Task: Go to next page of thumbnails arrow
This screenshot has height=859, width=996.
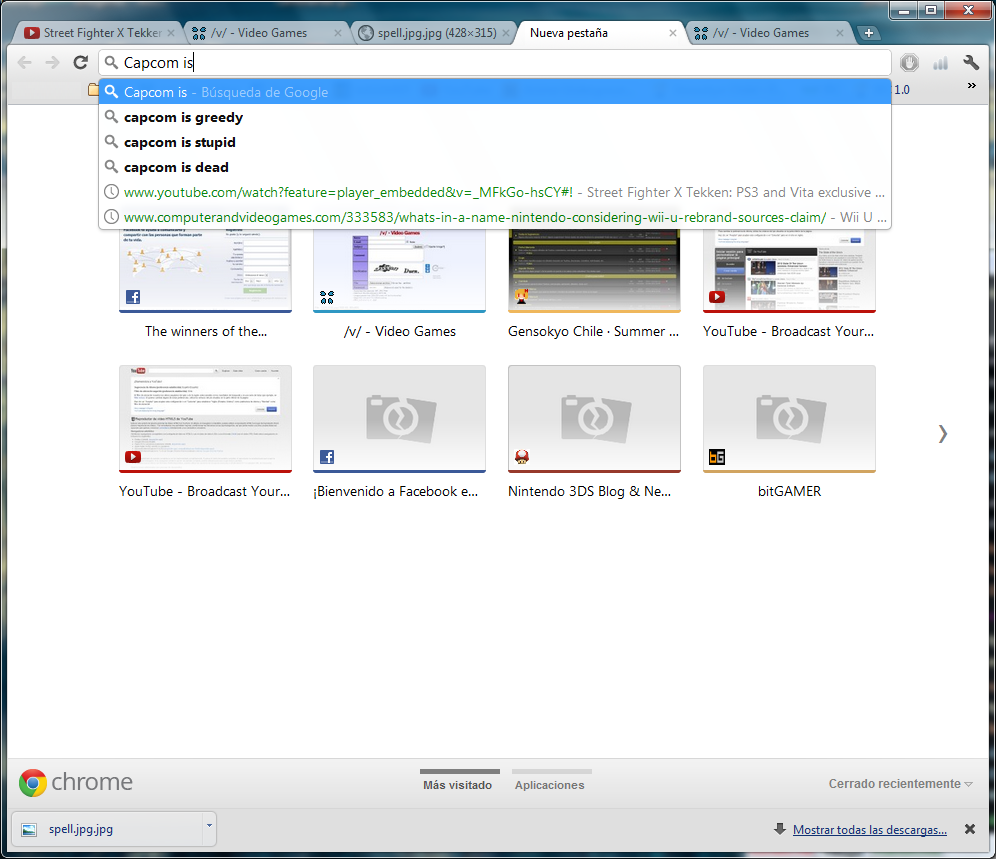Action: click(943, 434)
